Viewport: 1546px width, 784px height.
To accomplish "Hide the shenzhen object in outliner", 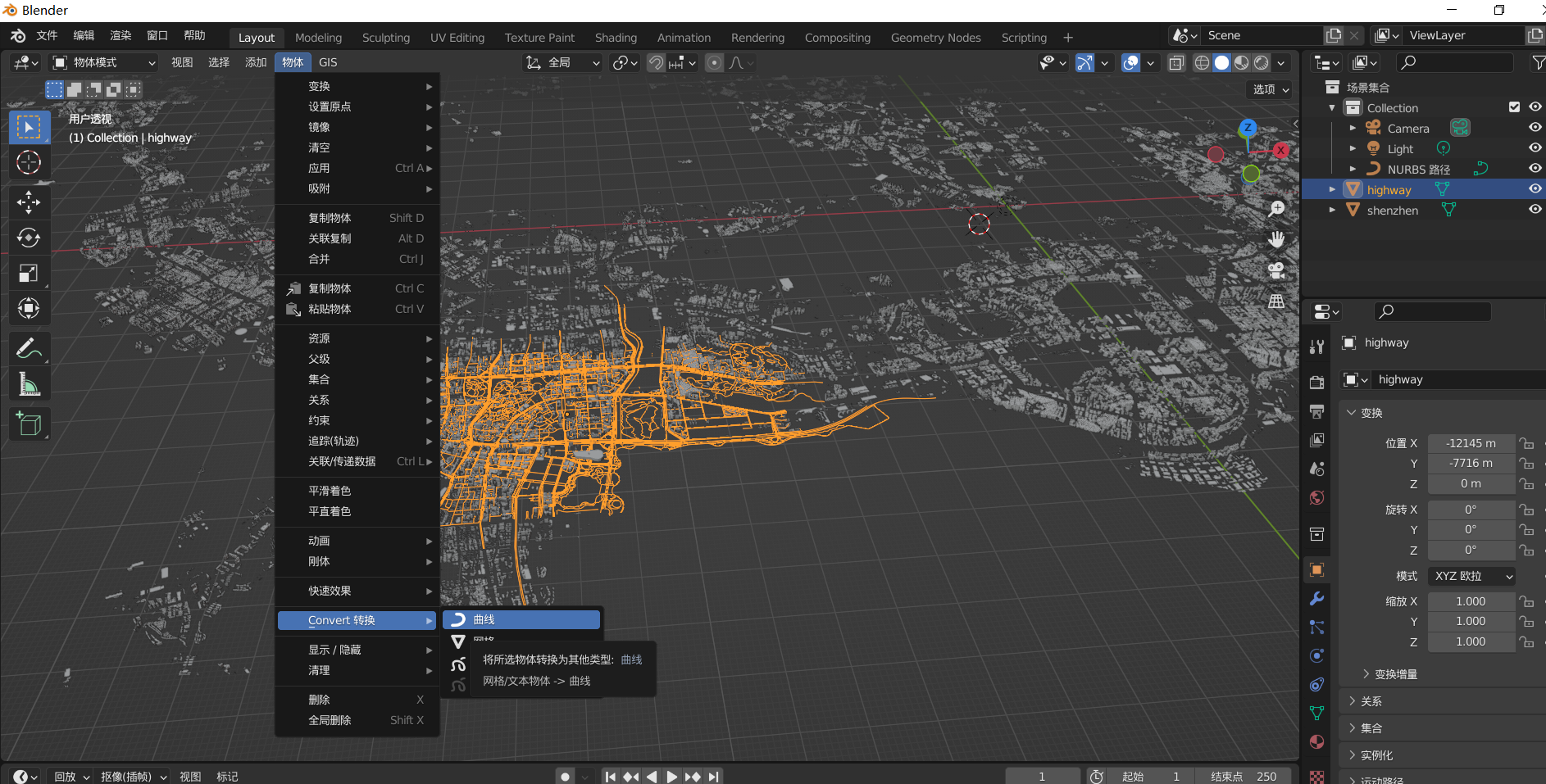I will coord(1535,210).
